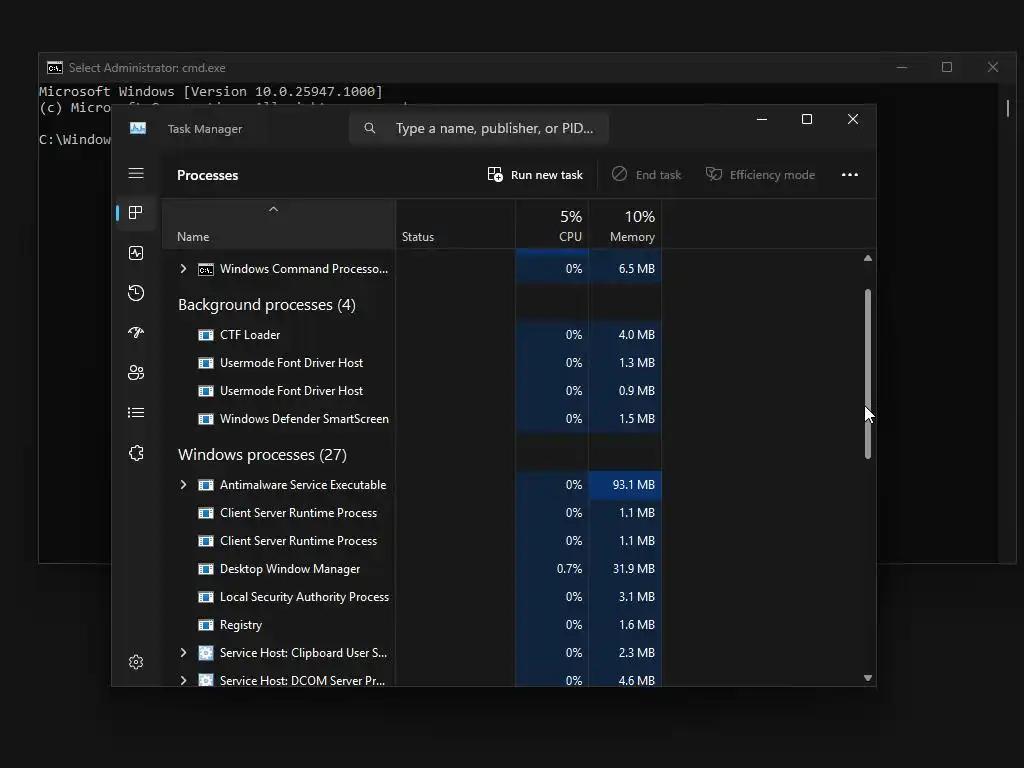Select the Windows Defender SmartScreen row
The height and width of the screenshot is (768, 1024).
(x=411, y=419)
